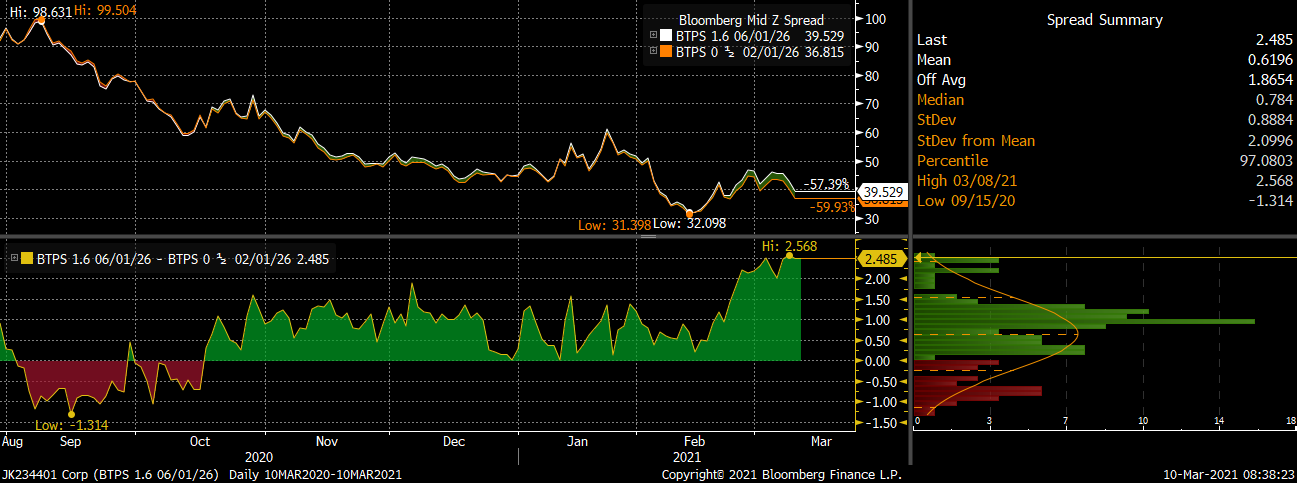
Task: Click the 18 tick on histogram axis
Action: point(1290,420)
